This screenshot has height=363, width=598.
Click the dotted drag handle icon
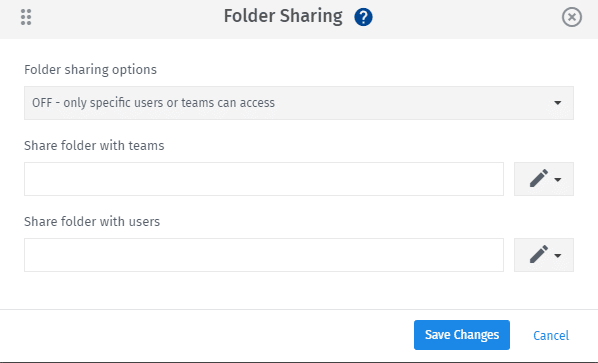(x=26, y=17)
